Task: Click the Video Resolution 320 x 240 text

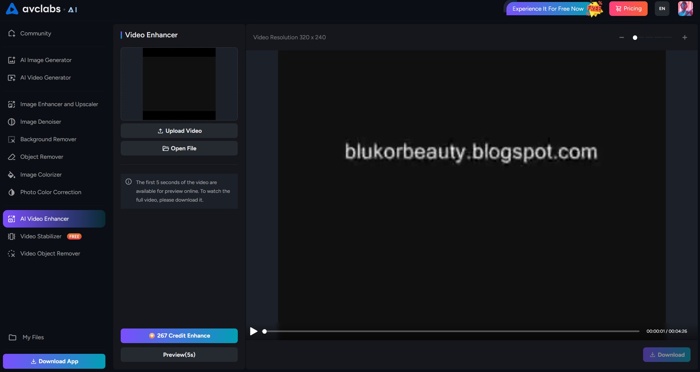Action: coord(289,37)
